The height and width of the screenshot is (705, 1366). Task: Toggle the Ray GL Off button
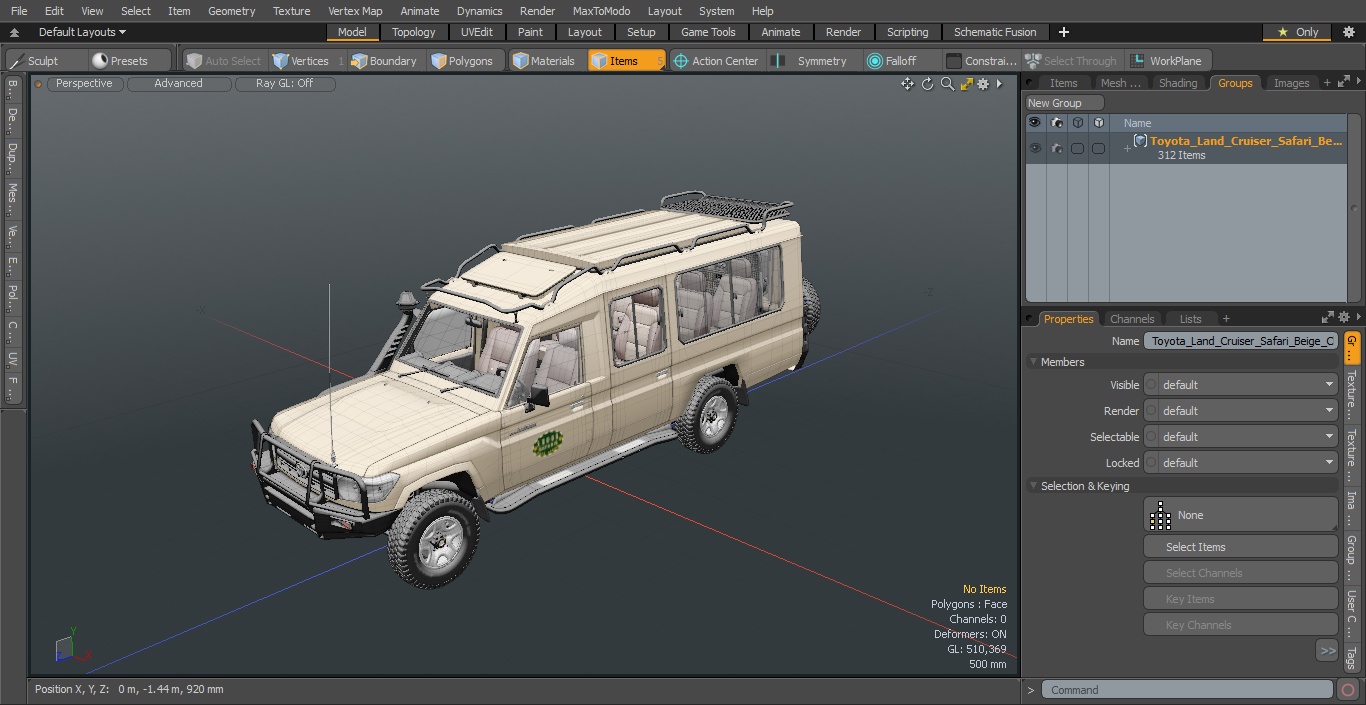point(284,83)
